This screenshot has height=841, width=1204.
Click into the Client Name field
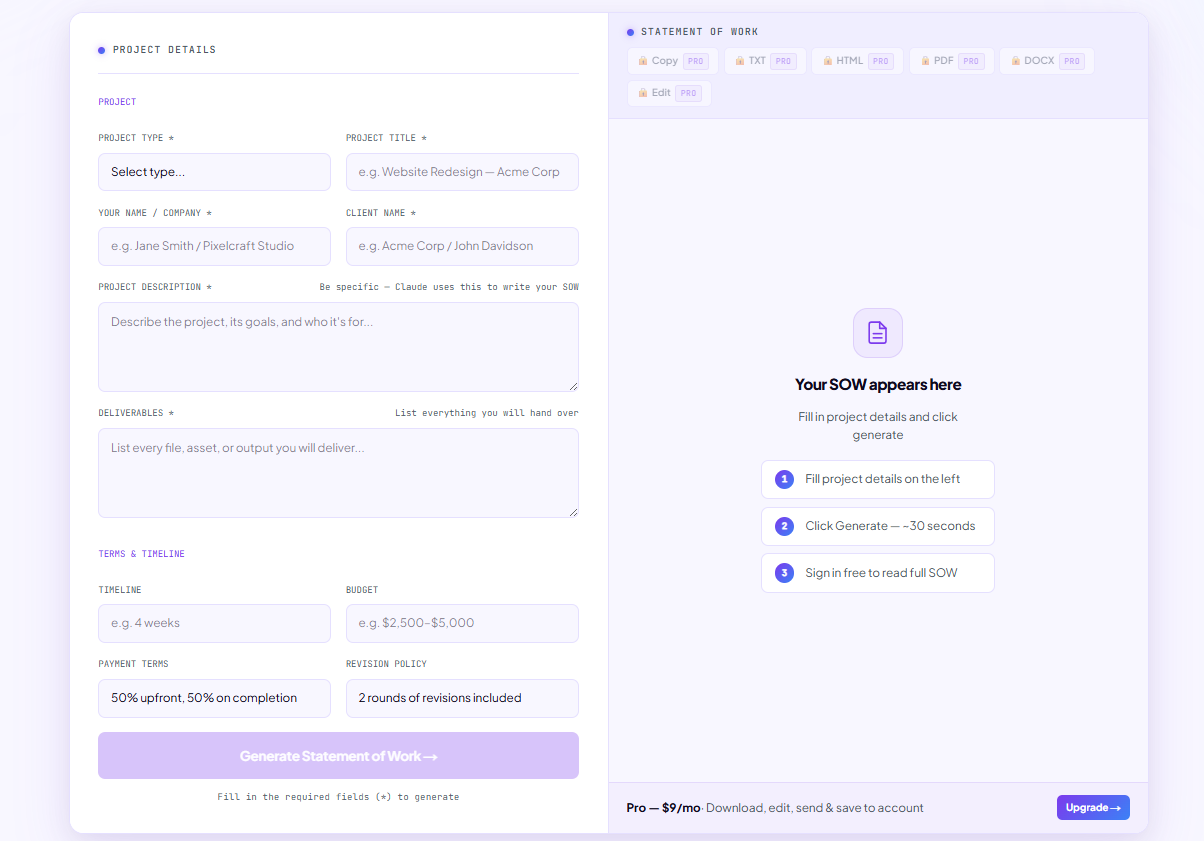click(x=462, y=246)
